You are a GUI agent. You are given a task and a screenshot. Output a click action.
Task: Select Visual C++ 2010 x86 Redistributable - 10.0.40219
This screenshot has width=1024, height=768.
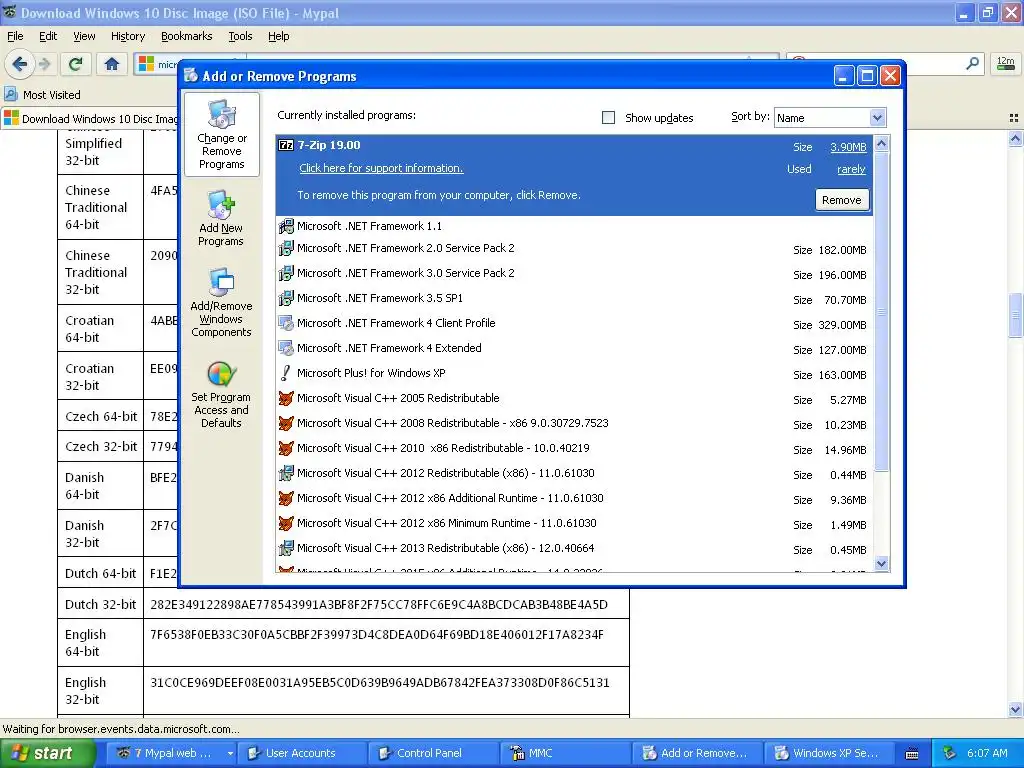pos(575,449)
